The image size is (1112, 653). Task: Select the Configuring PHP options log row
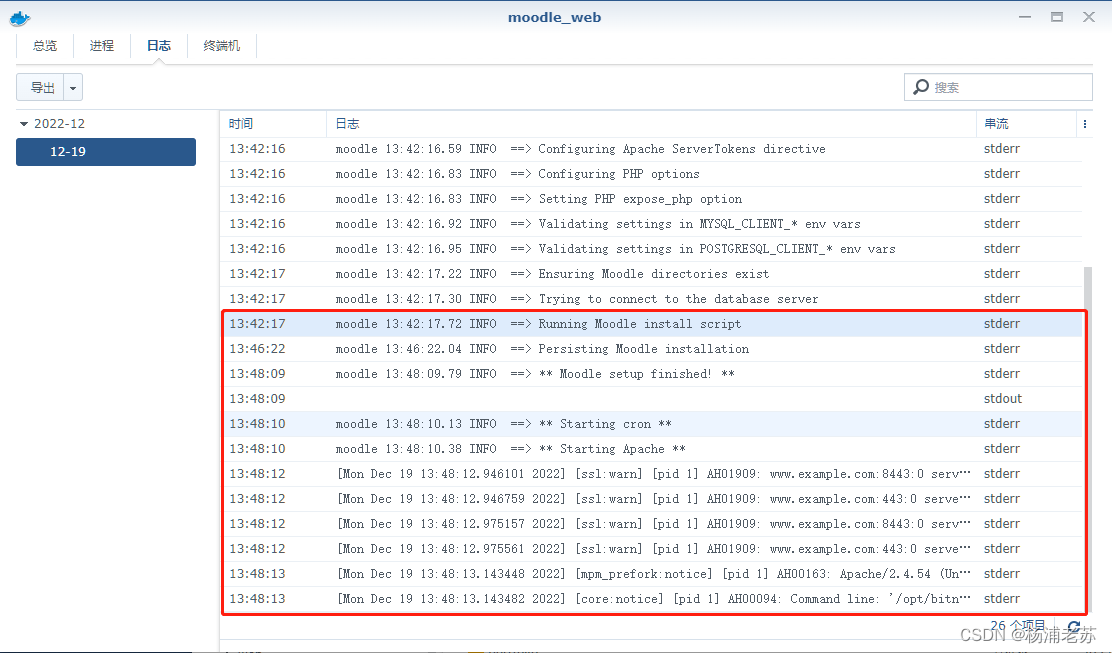tap(651, 174)
